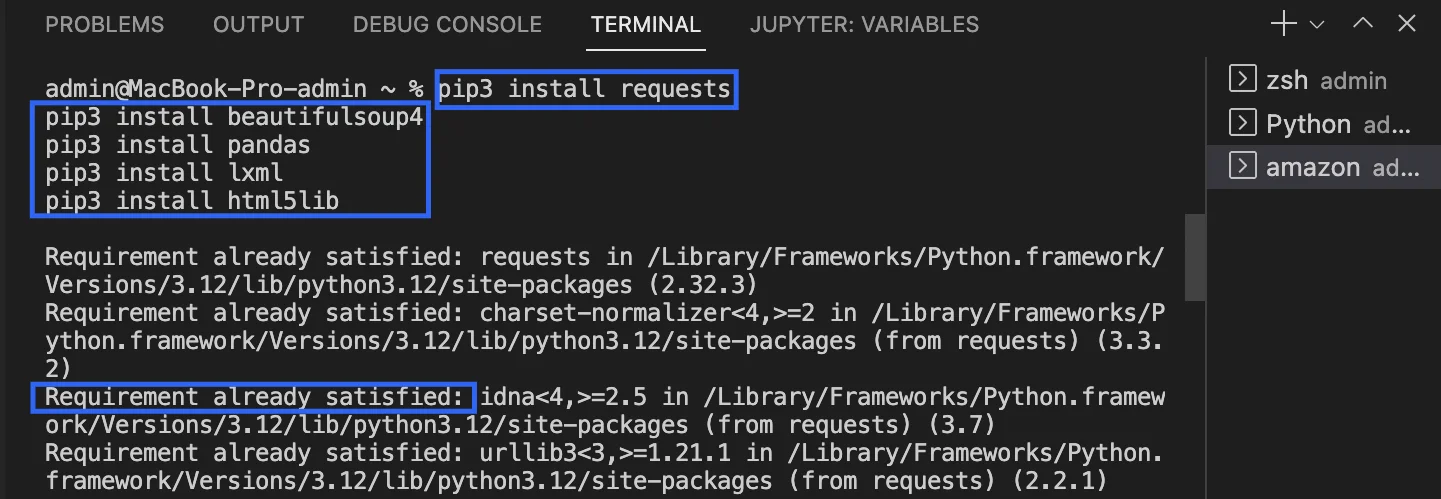The image size is (1441, 499).
Task: Click the zsh terminal icon
Action: coord(1242,79)
